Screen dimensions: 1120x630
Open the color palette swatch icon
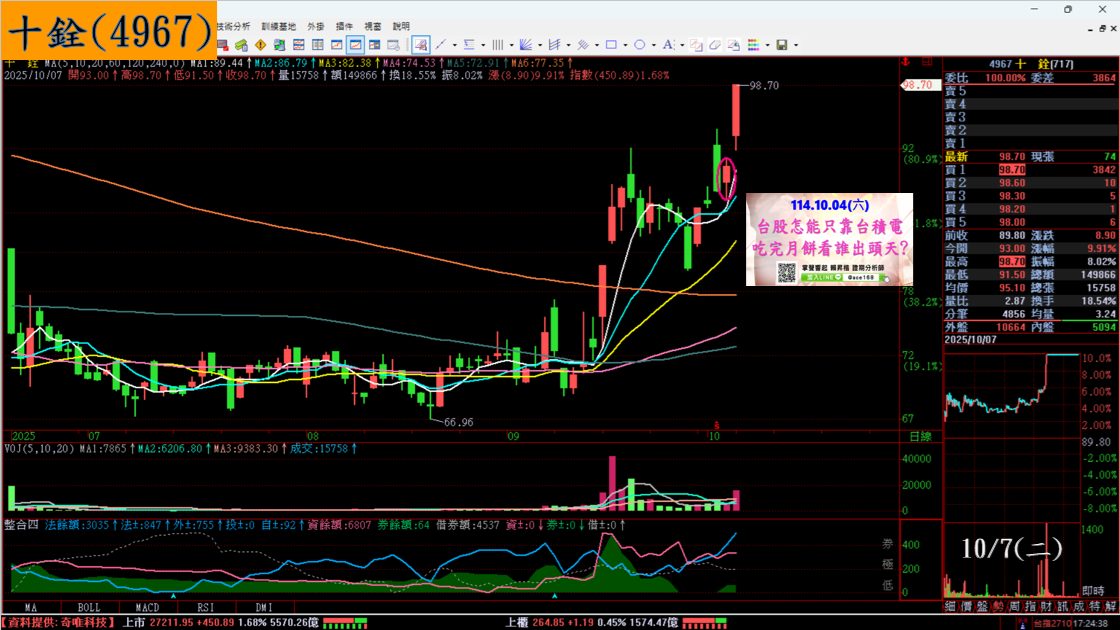(x=753, y=45)
